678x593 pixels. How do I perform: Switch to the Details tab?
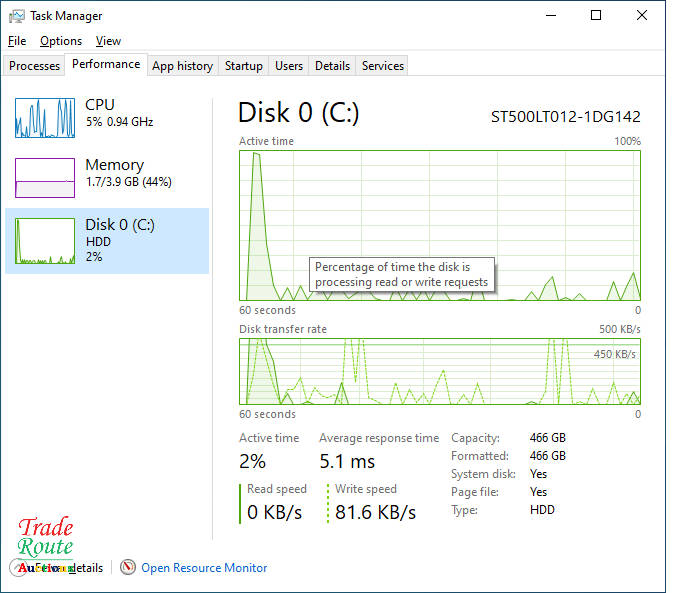332,66
